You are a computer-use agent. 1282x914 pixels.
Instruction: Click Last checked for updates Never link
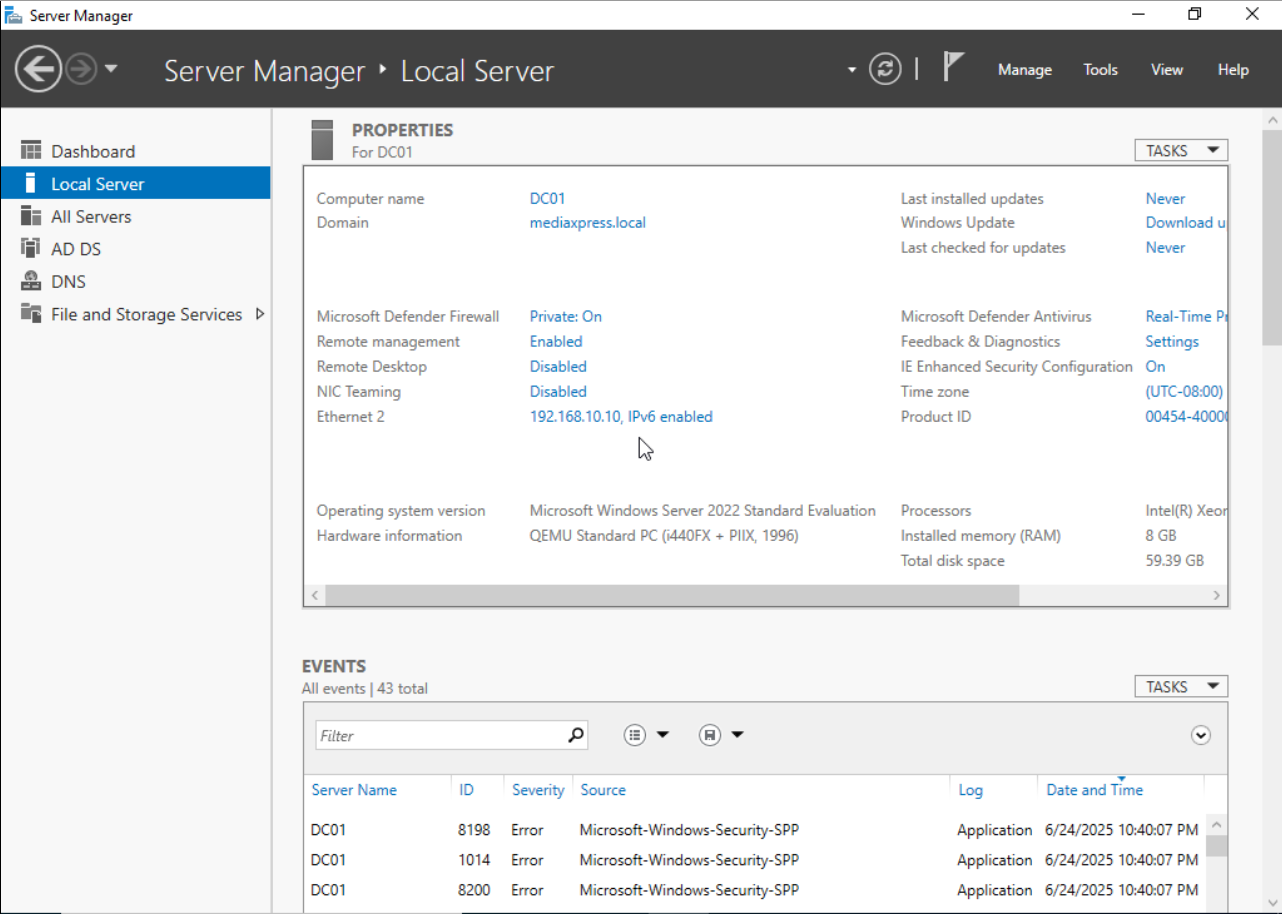point(1165,247)
